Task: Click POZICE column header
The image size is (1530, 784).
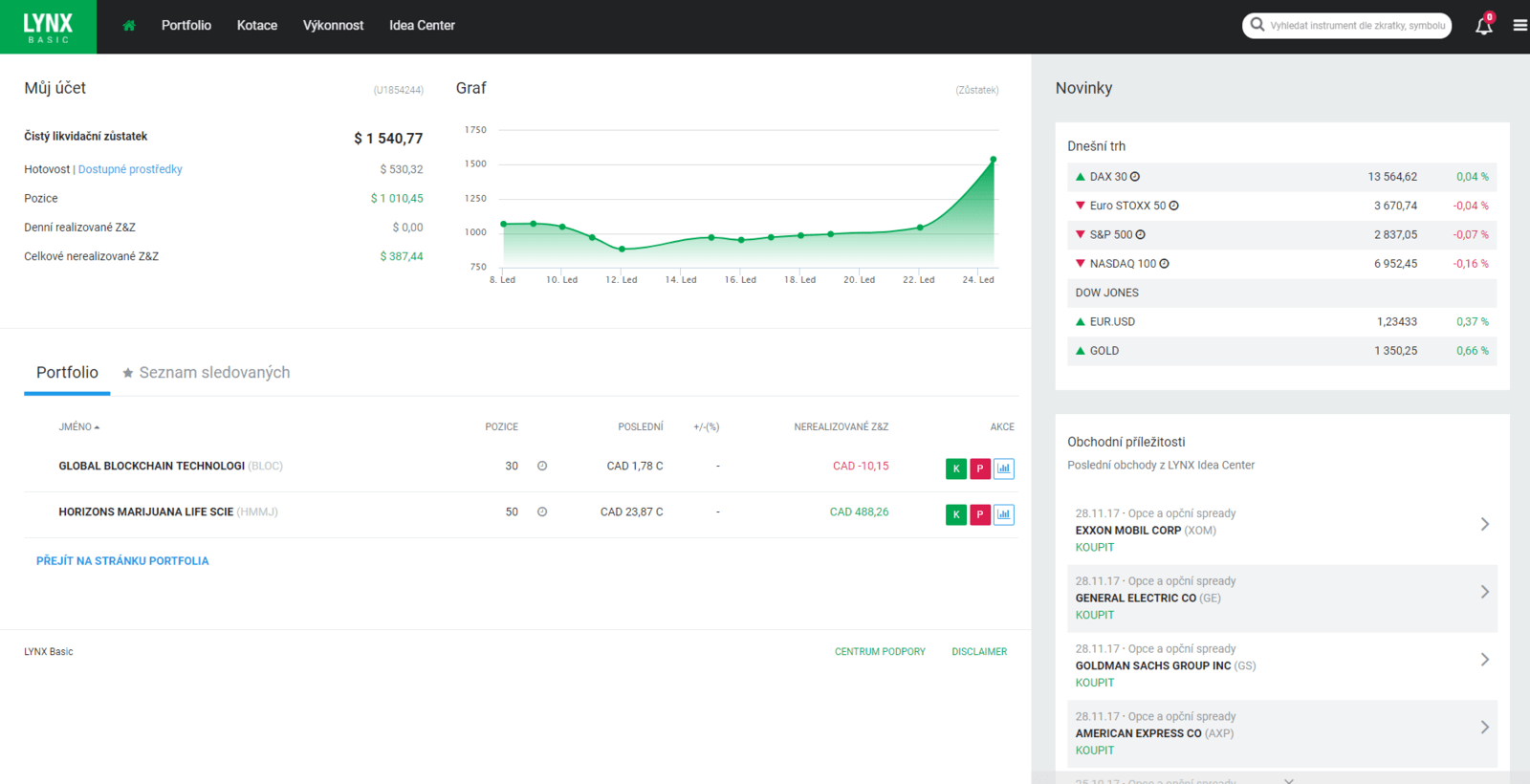Action: tap(502, 427)
